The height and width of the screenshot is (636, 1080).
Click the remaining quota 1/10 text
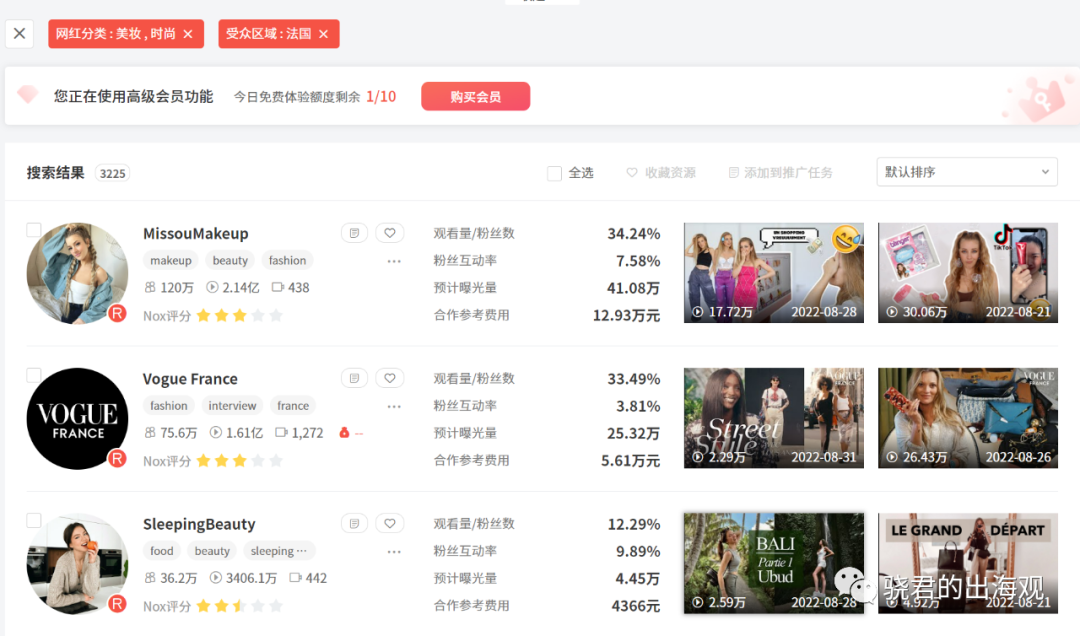click(381, 96)
